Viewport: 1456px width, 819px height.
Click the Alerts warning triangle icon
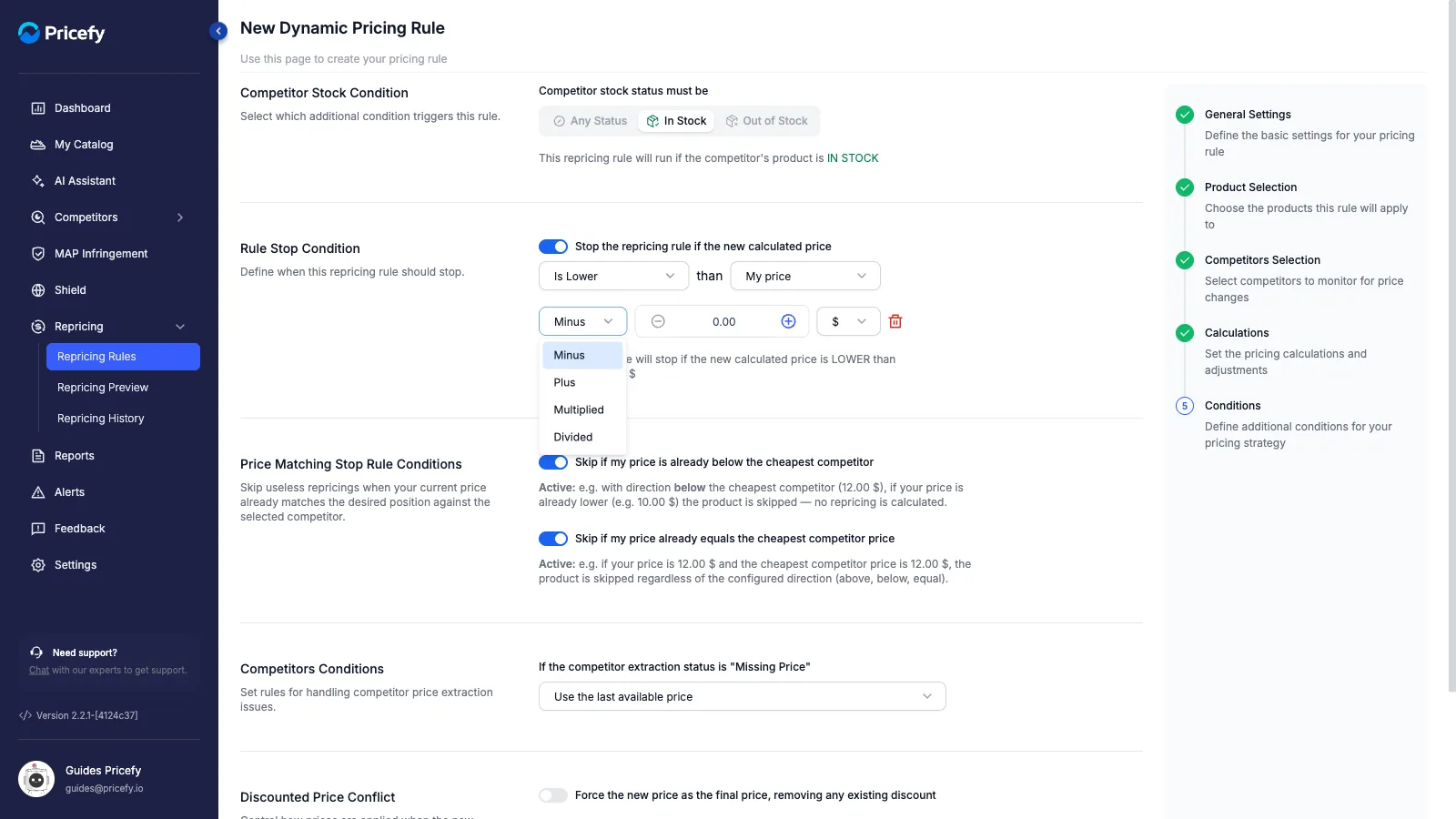coord(38,492)
